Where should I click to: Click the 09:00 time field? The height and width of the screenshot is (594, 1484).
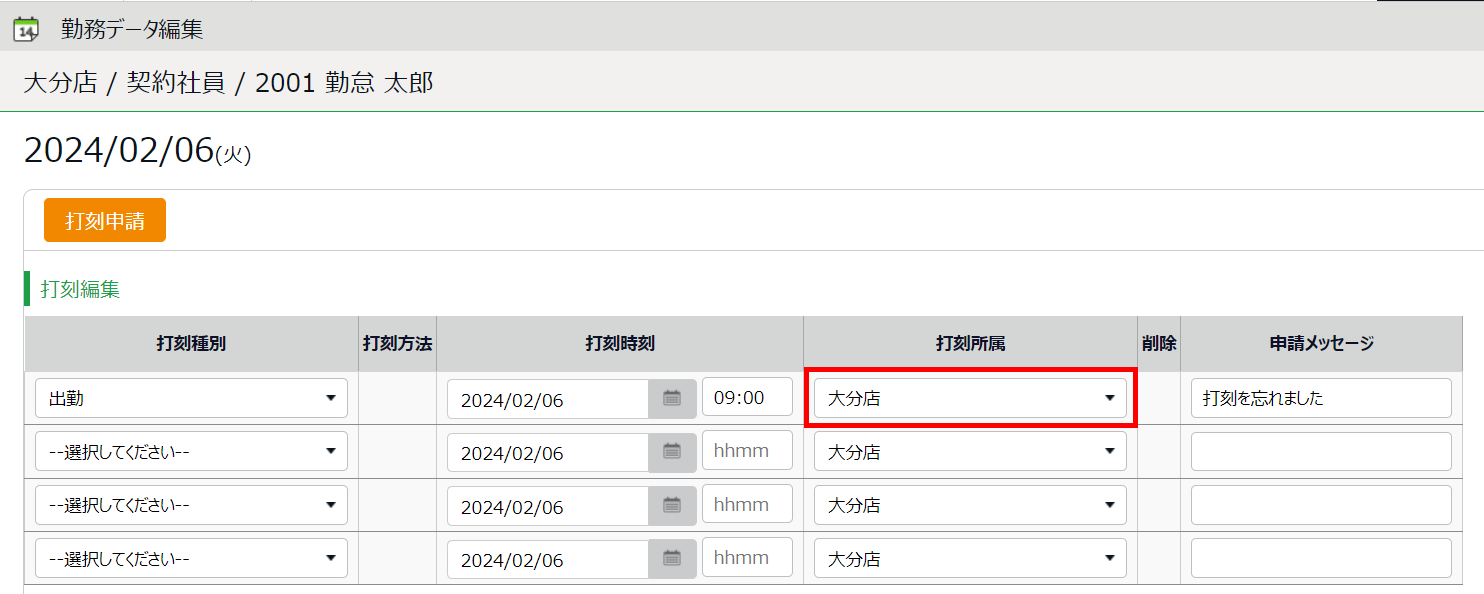pyautogui.click(x=747, y=398)
